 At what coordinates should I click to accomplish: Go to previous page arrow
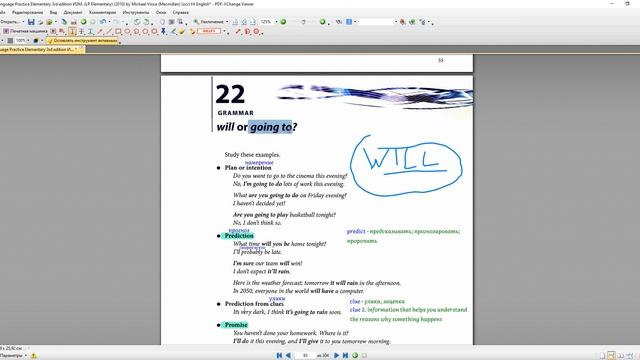pos(288,356)
